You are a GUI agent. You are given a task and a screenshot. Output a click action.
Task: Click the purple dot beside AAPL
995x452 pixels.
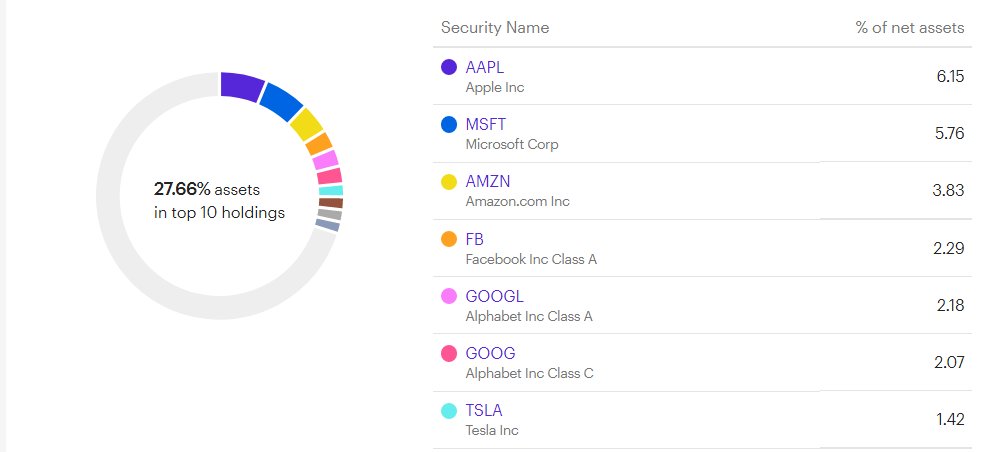[449, 67]
